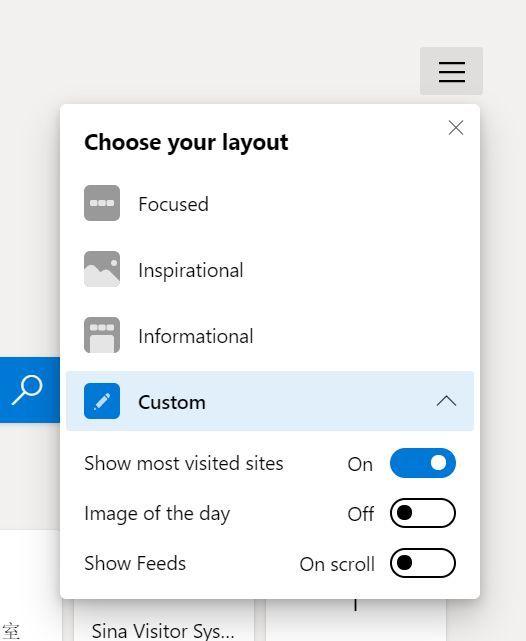
Task: Click the On scroll status text
Action: click(337, 564)
